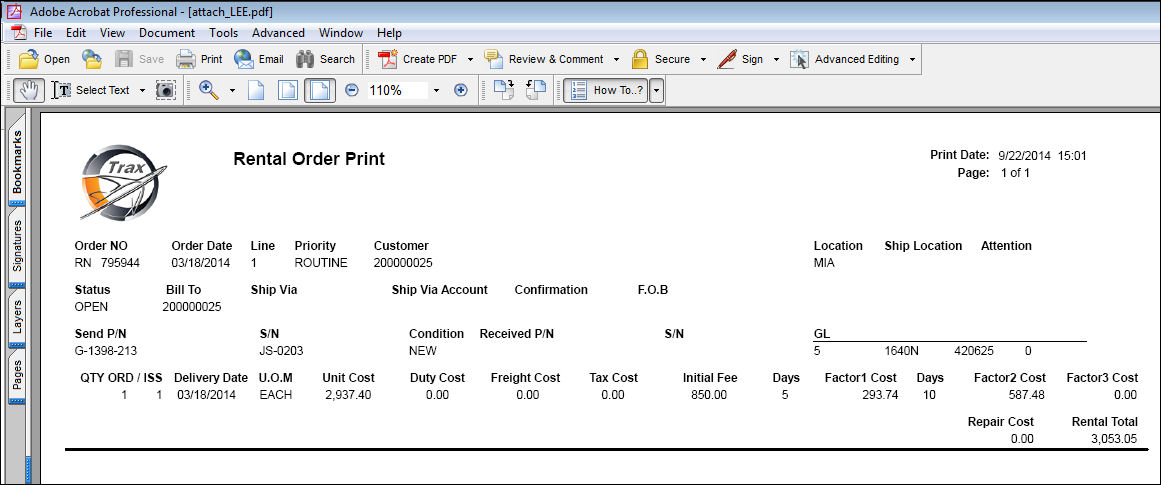Click the Email icon

tap(244, 59)
